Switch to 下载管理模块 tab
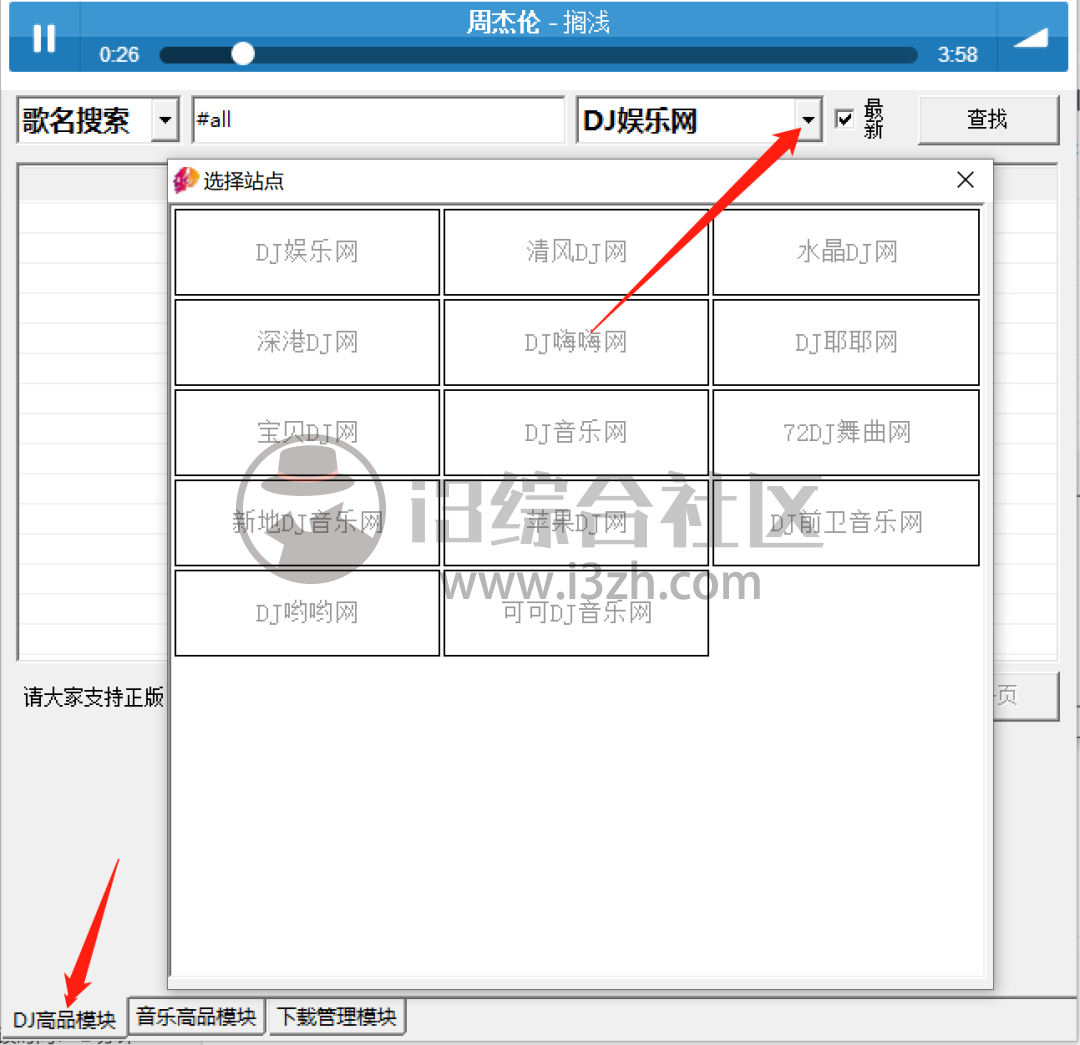 tap(337, 1017)
